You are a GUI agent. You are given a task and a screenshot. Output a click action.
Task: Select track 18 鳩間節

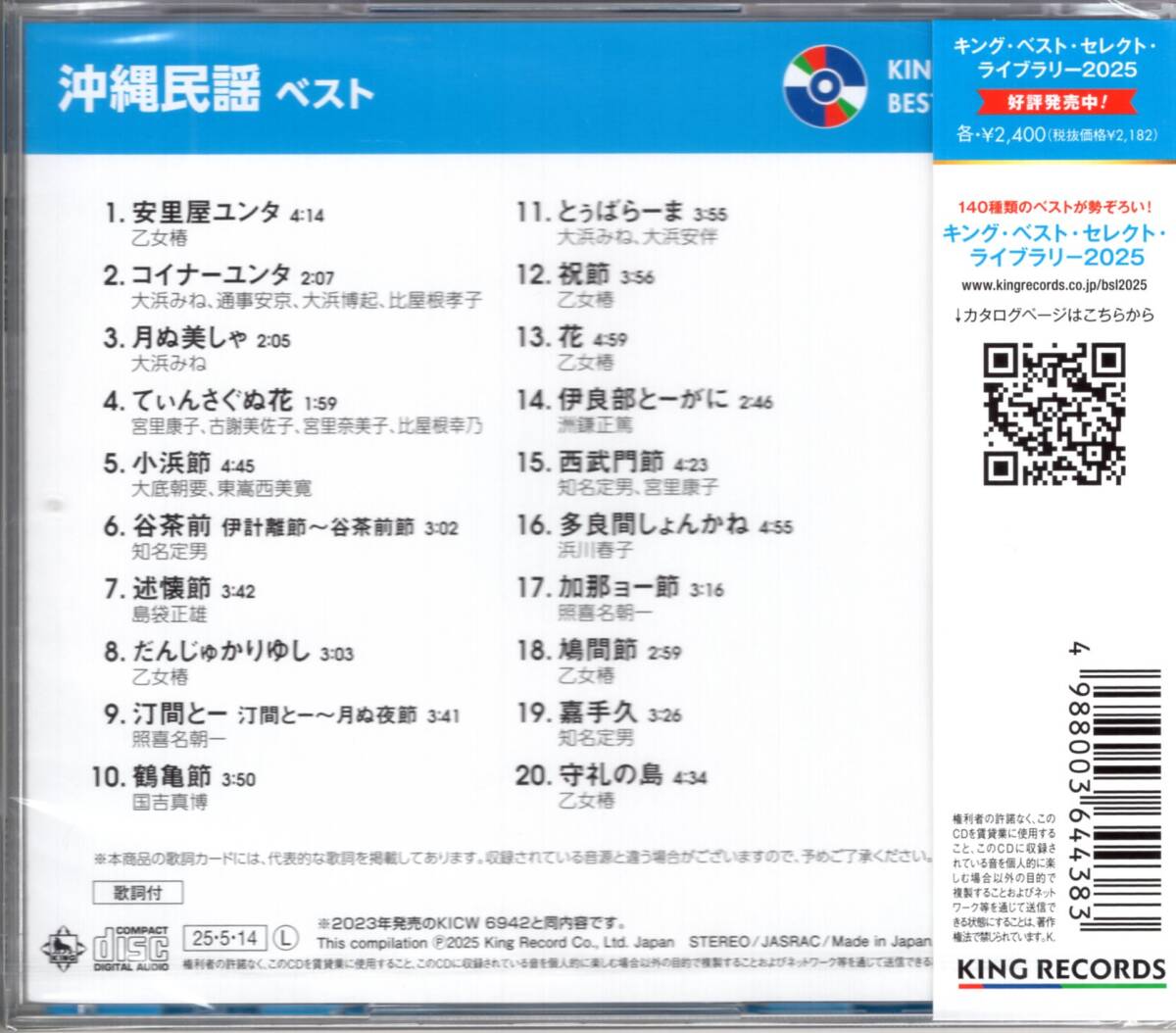pos(599,649)
